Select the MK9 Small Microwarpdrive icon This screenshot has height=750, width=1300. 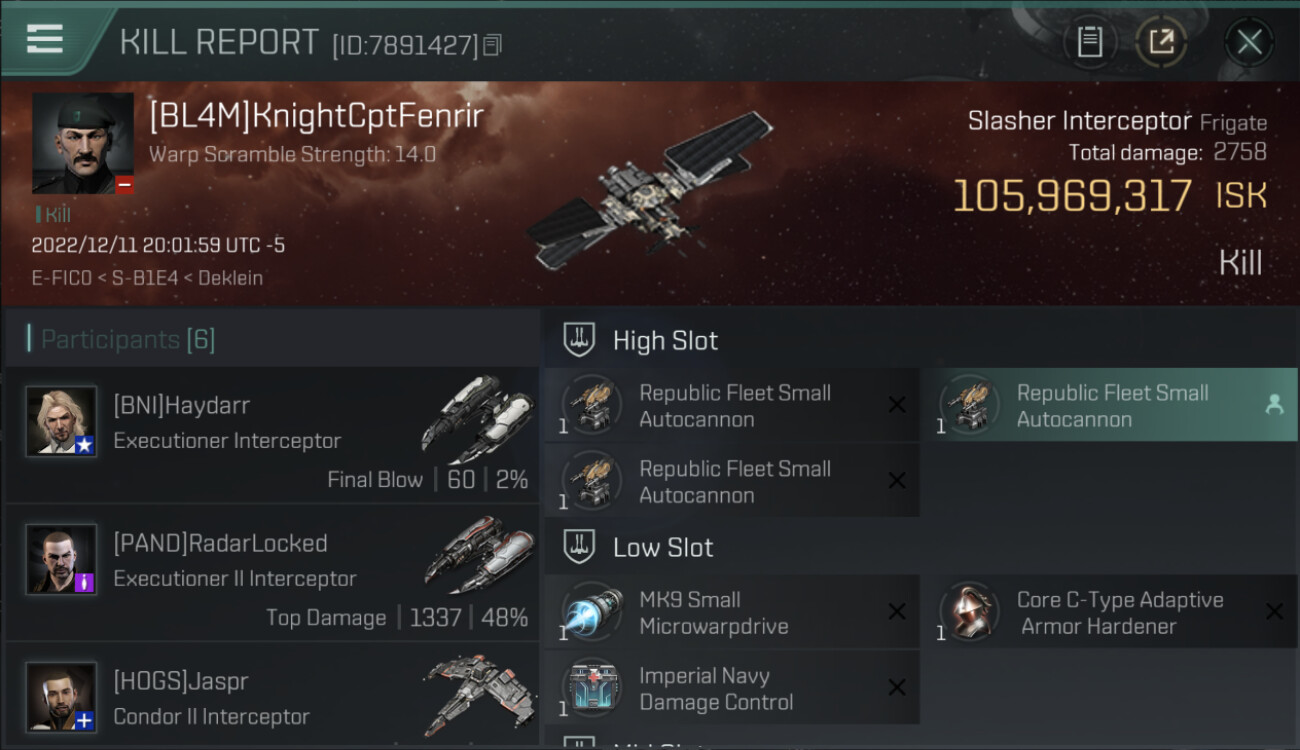pyautogui.click(x=591, y=612)
